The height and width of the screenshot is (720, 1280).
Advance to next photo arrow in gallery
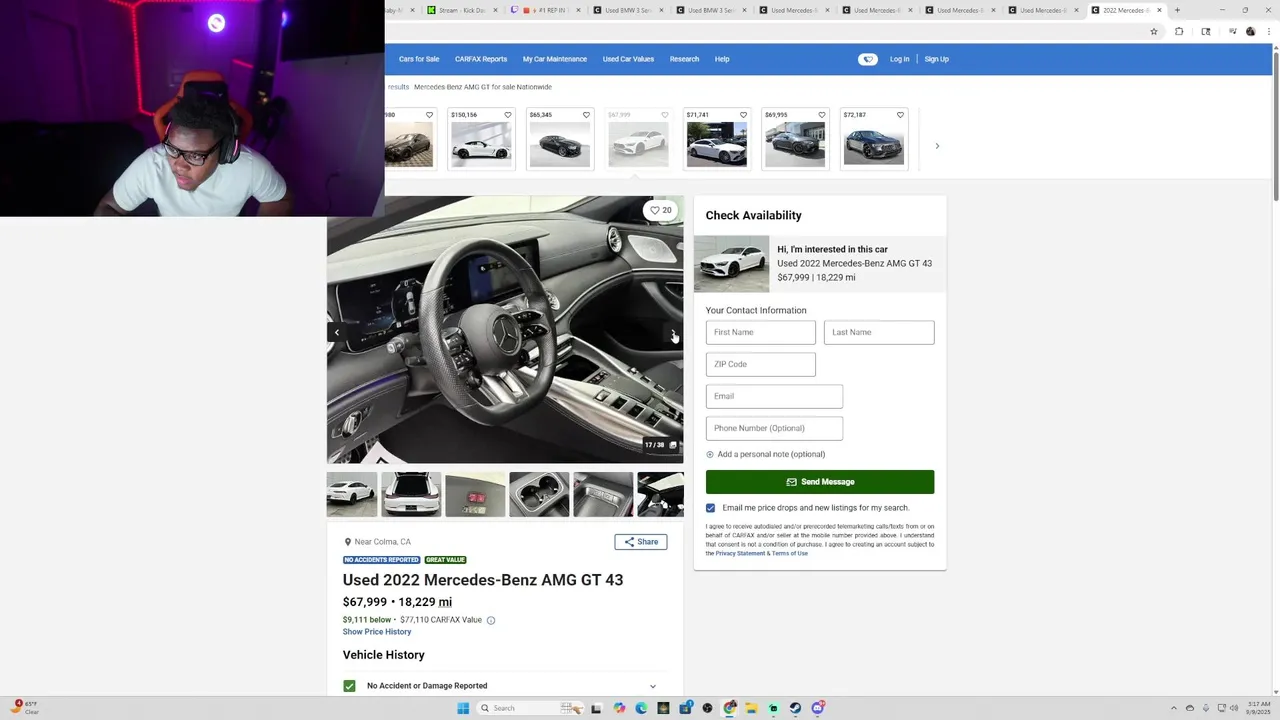tap(674, 332)
